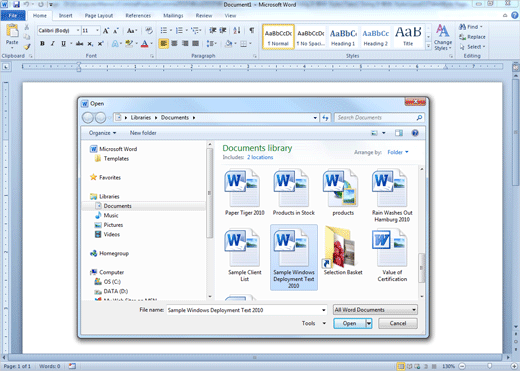Click the Refresh button beside address bar

(x=325, y=118)
